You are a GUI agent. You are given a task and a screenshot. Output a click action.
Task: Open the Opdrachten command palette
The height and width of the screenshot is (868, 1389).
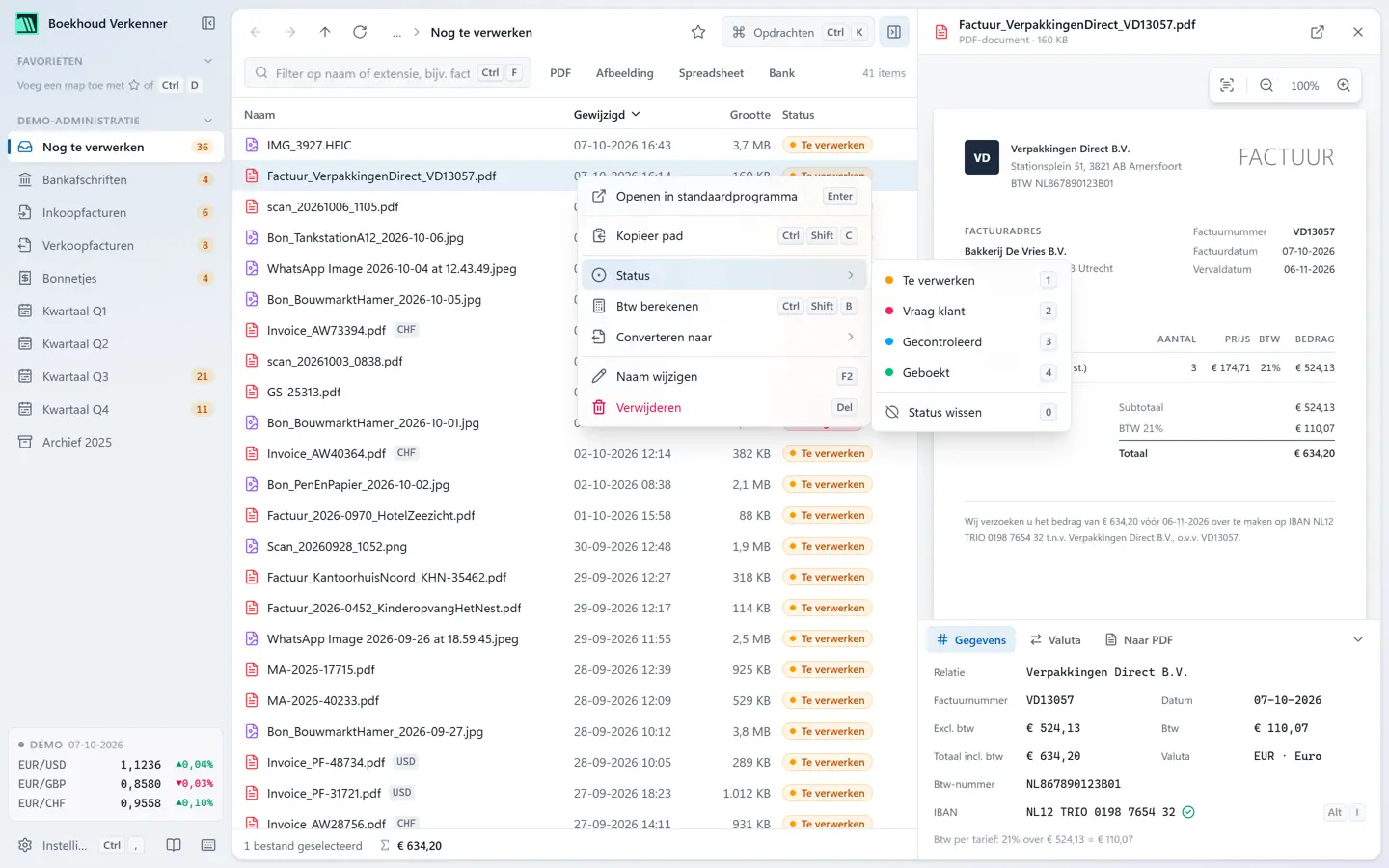(x=798, y=32)
